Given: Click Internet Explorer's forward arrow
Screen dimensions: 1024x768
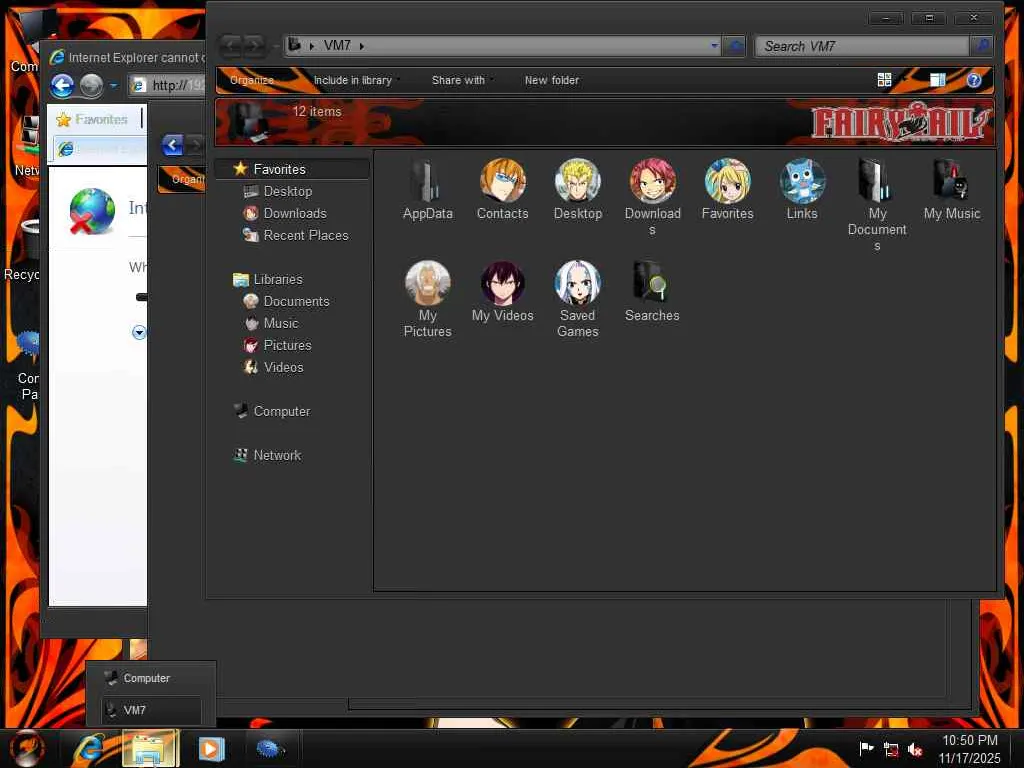Looking at the screenshot, I should tap(91, 86).
